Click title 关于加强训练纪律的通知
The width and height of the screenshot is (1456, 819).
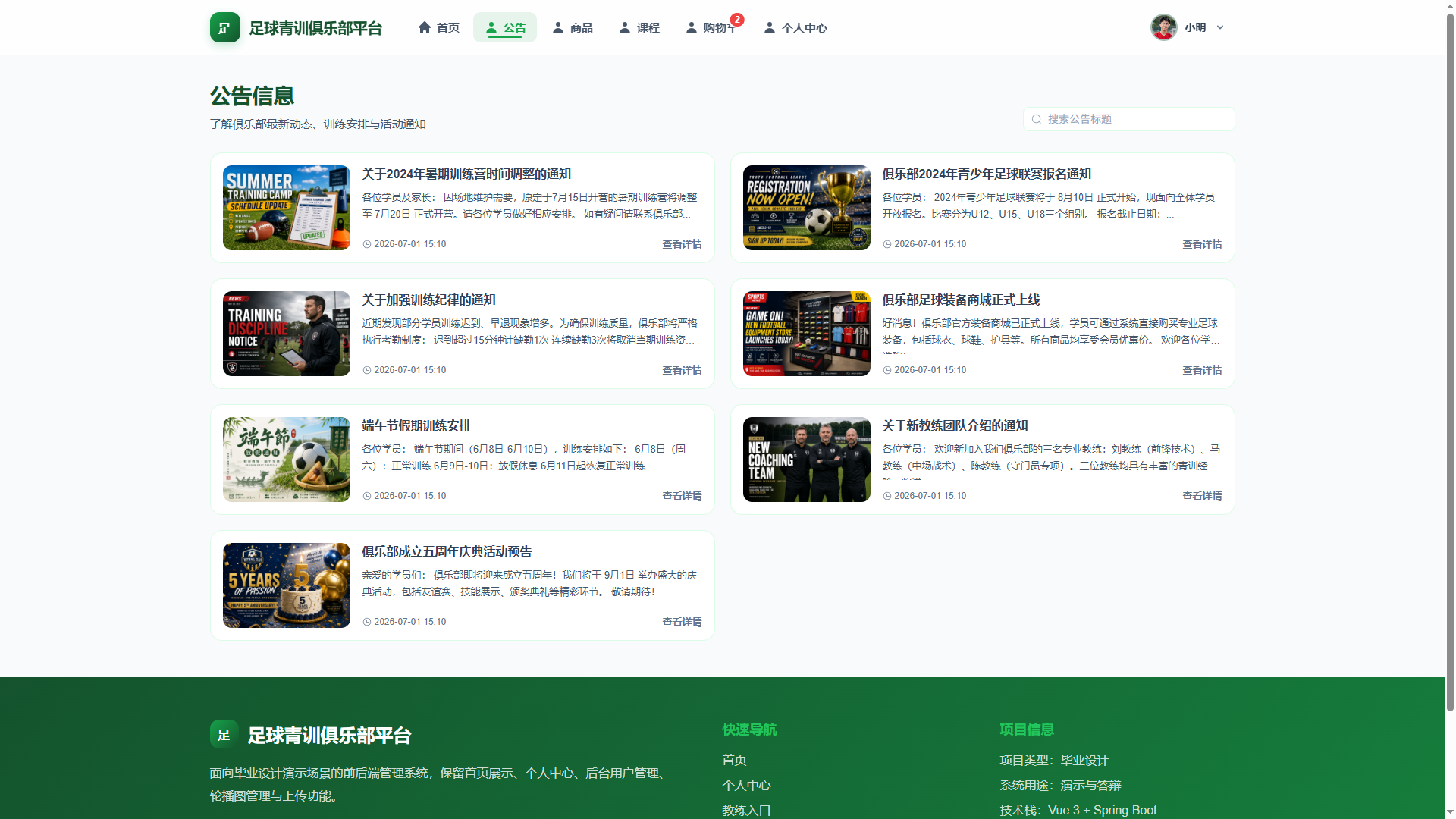(x=428, y=300)
